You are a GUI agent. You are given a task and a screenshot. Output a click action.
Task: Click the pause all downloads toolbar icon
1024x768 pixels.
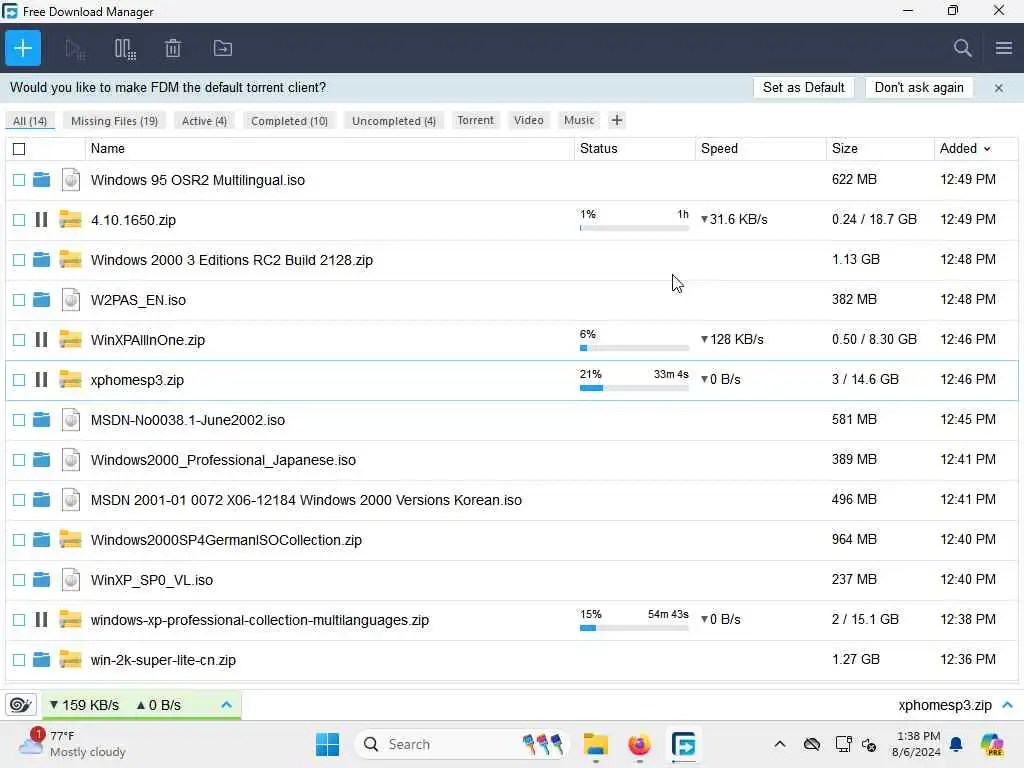(124, 48)
